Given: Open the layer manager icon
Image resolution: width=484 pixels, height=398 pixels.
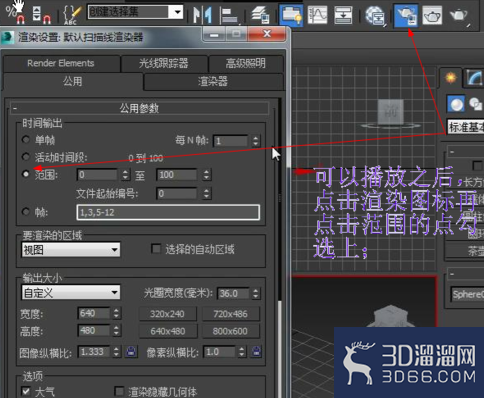Looking at the screenshot, I should 260,15.
